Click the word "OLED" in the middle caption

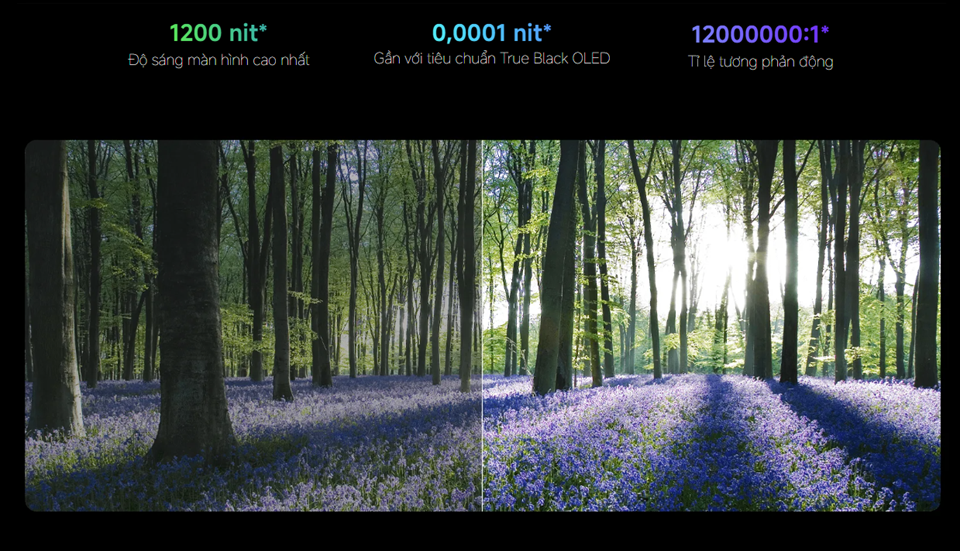590,58
